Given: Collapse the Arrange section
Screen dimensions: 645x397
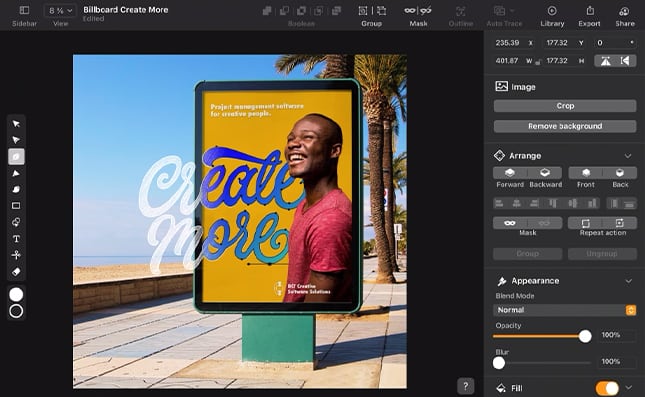Looking at the screenshot, I should [x=628, y=156].
